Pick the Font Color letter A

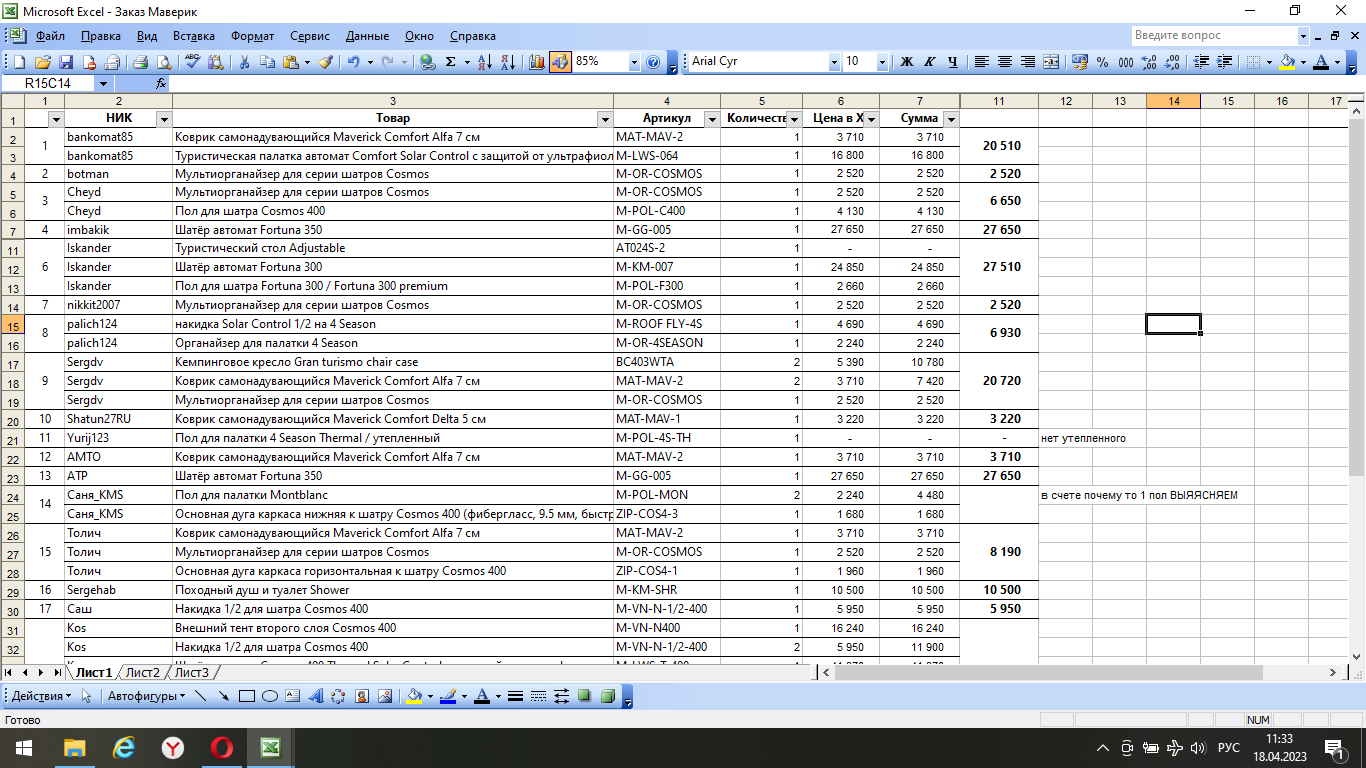(1320, 62)
